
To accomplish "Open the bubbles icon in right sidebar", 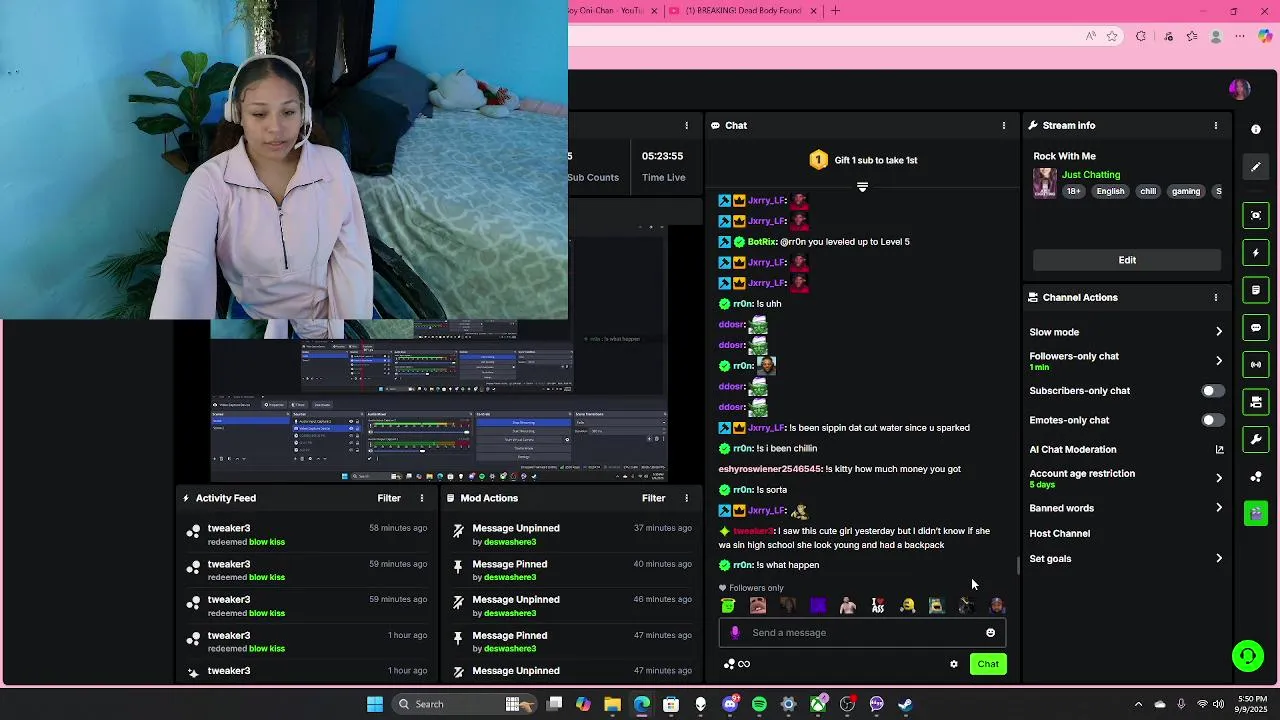I will (x=1256, y=477).
